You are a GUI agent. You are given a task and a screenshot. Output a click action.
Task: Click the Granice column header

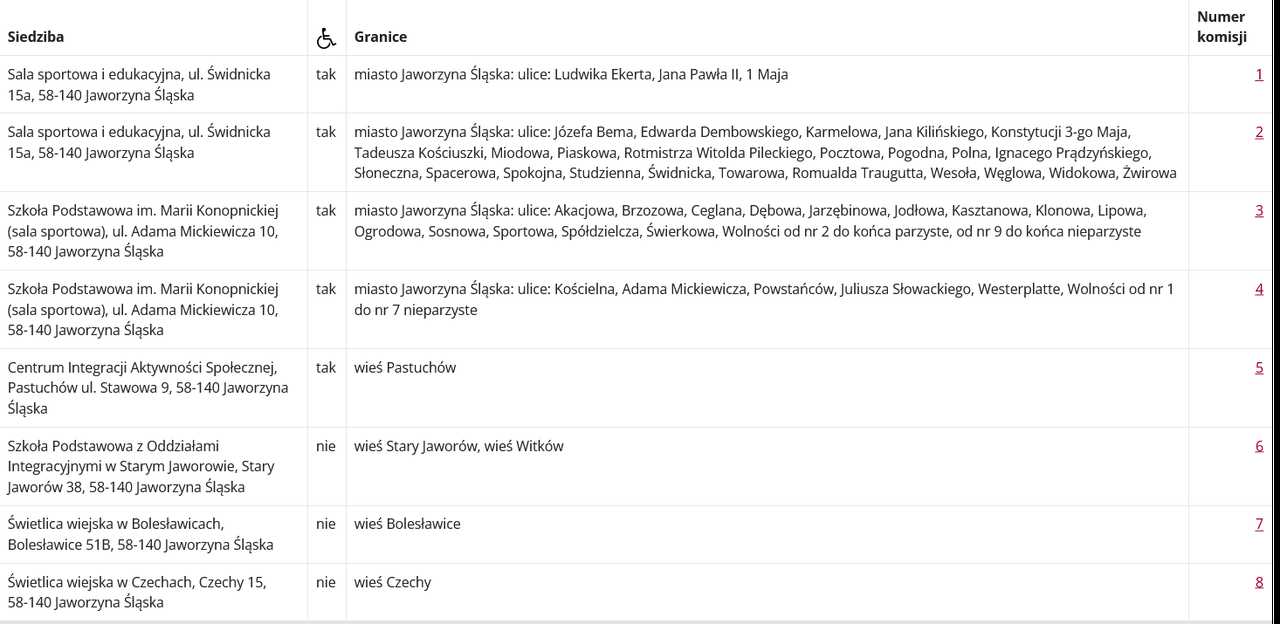380,37
